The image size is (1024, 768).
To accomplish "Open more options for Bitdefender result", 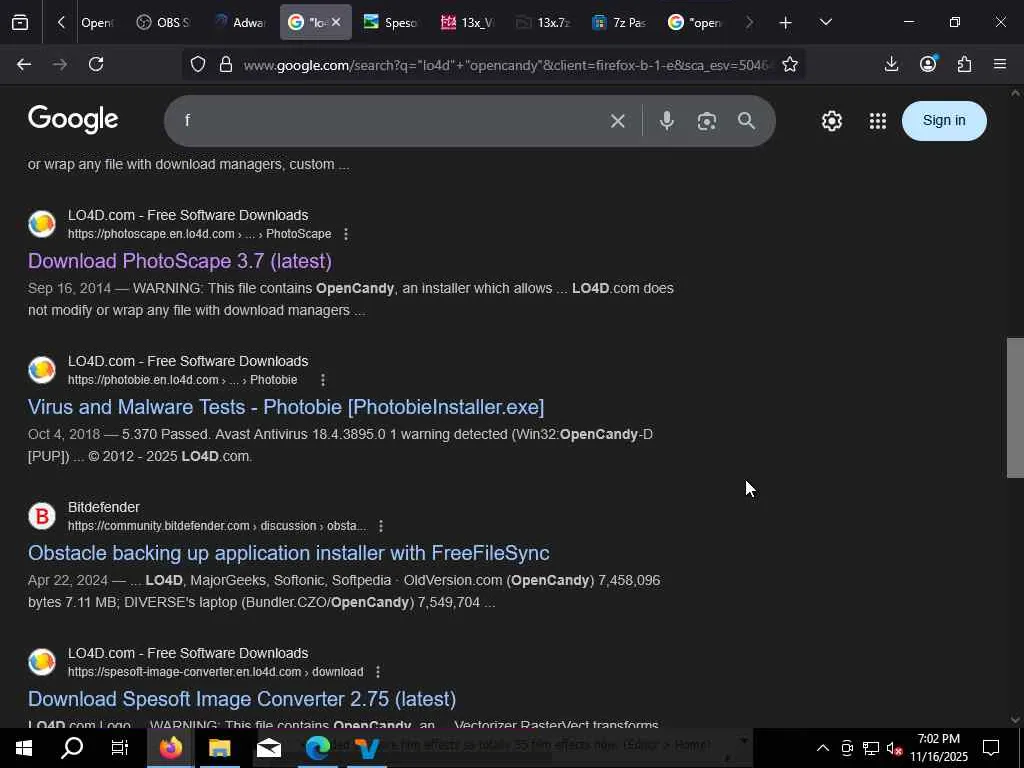I will (x=381, y=526).
